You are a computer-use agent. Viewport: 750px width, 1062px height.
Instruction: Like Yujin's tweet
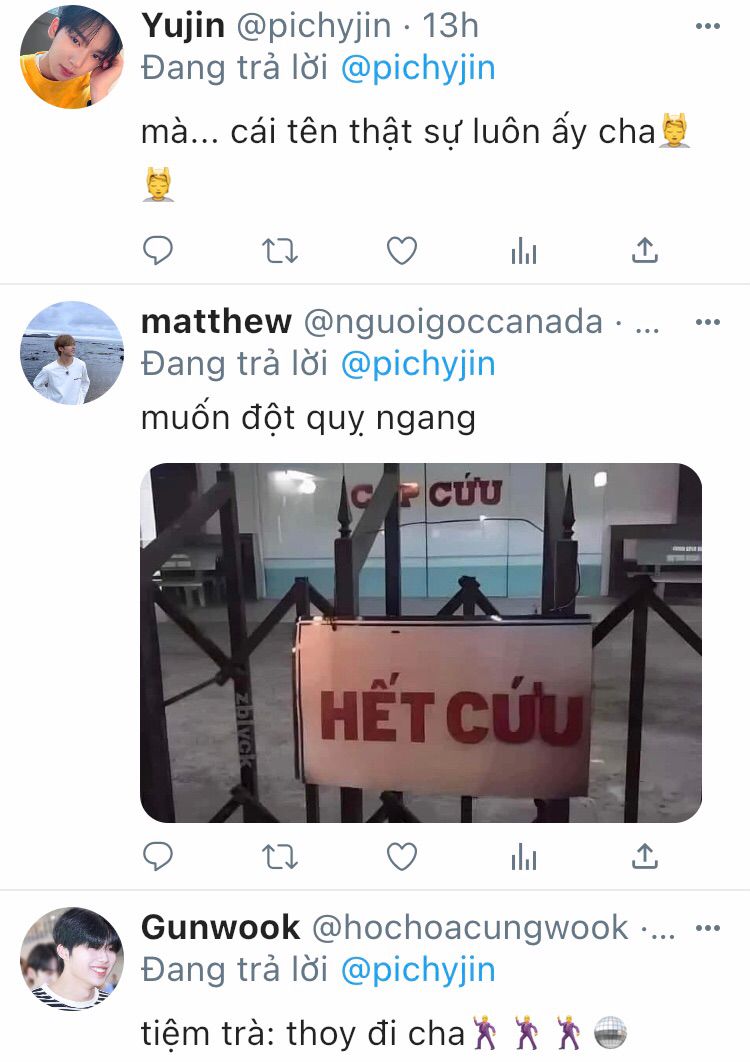pos(402,251)
